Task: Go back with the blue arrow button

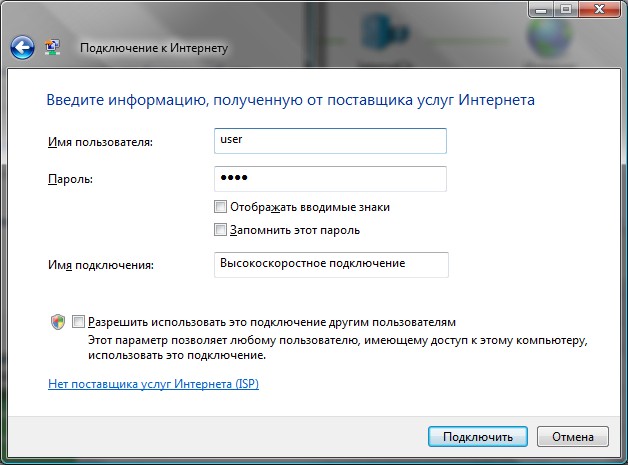Action: (x=22, y=48)
